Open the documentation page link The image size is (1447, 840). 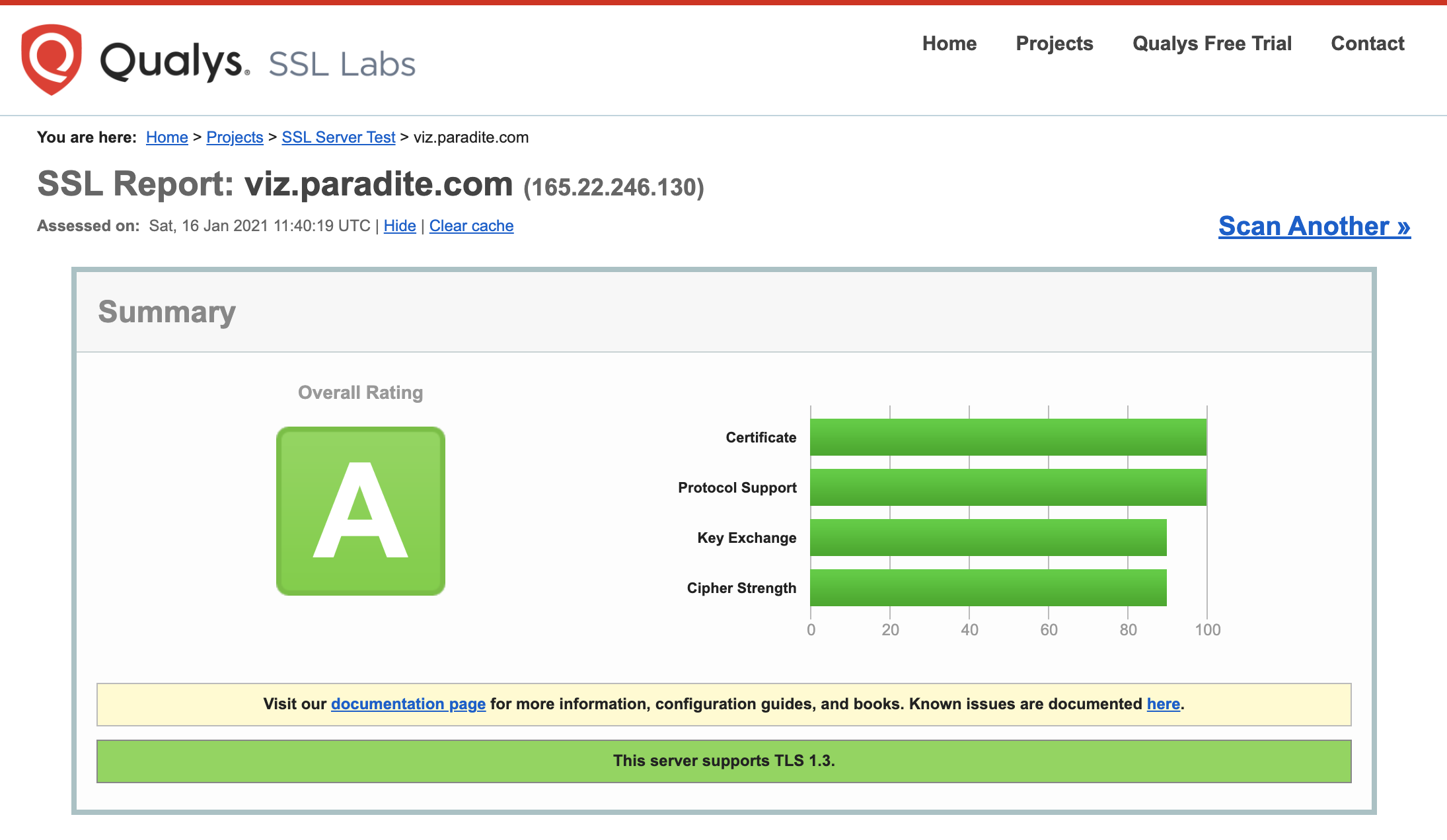tap(408, 704)
